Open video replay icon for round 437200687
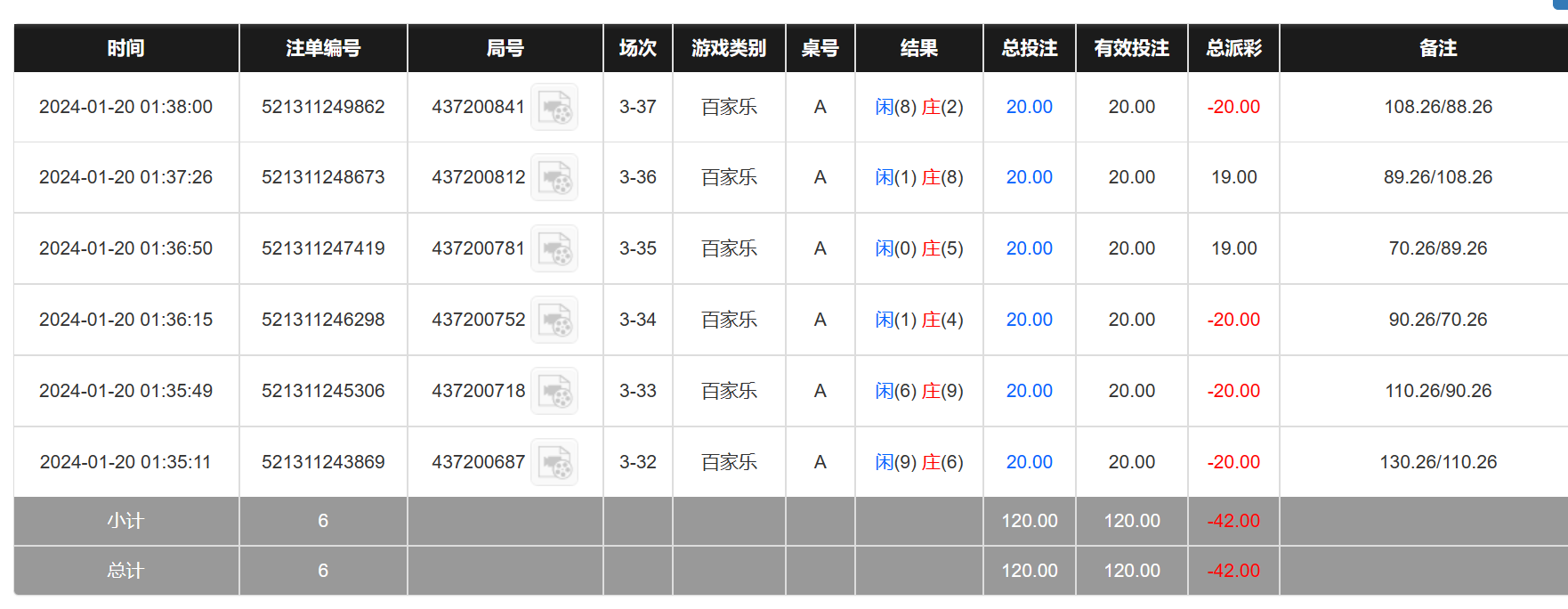 click(554, 463)
